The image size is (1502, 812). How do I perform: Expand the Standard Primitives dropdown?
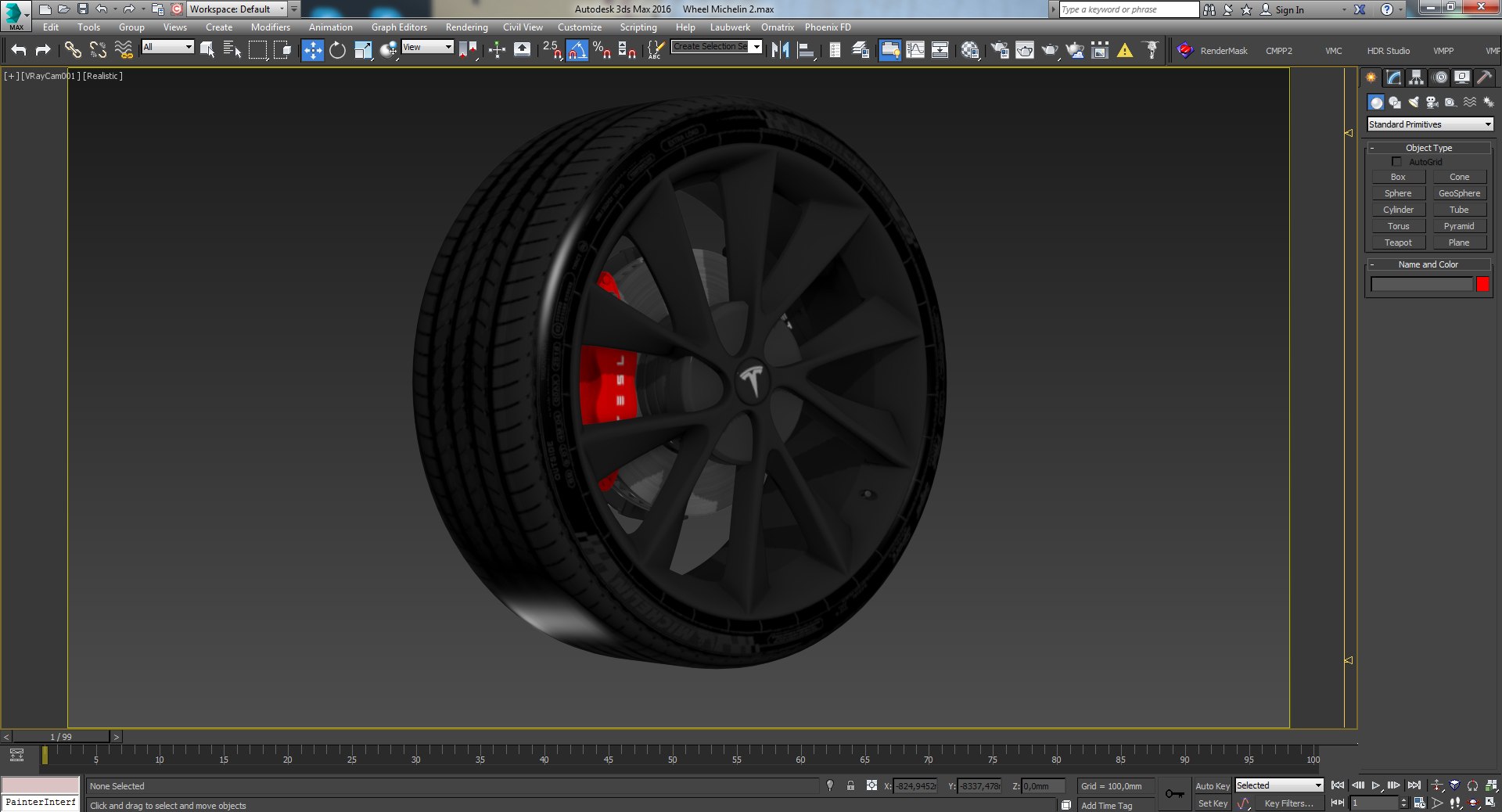pos(1429,124)
